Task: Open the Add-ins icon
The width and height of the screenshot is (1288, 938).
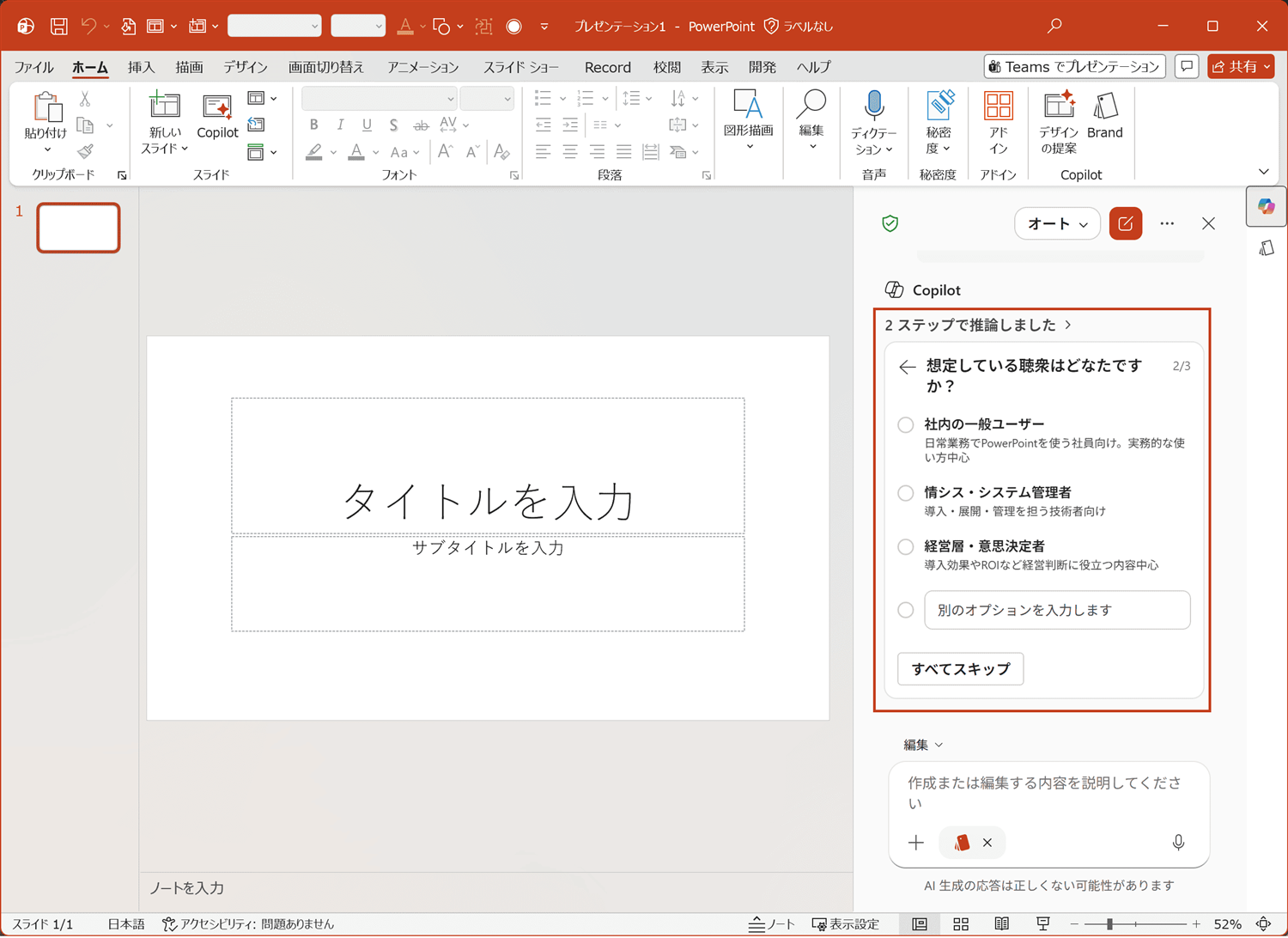Action: 998,106
